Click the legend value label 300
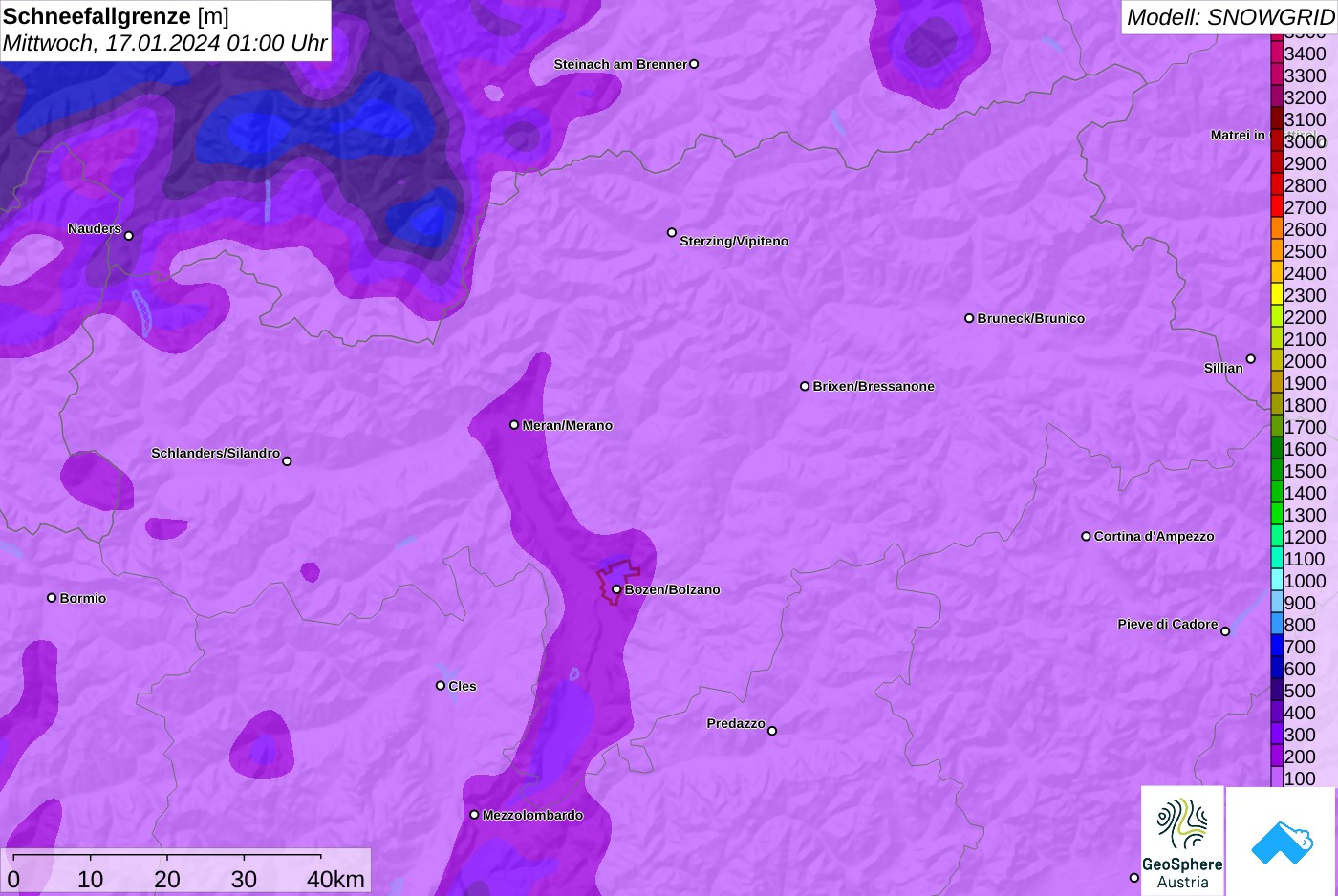Screen dimensions: 1338x896 pyautogui.click(x=1300, y=735)
